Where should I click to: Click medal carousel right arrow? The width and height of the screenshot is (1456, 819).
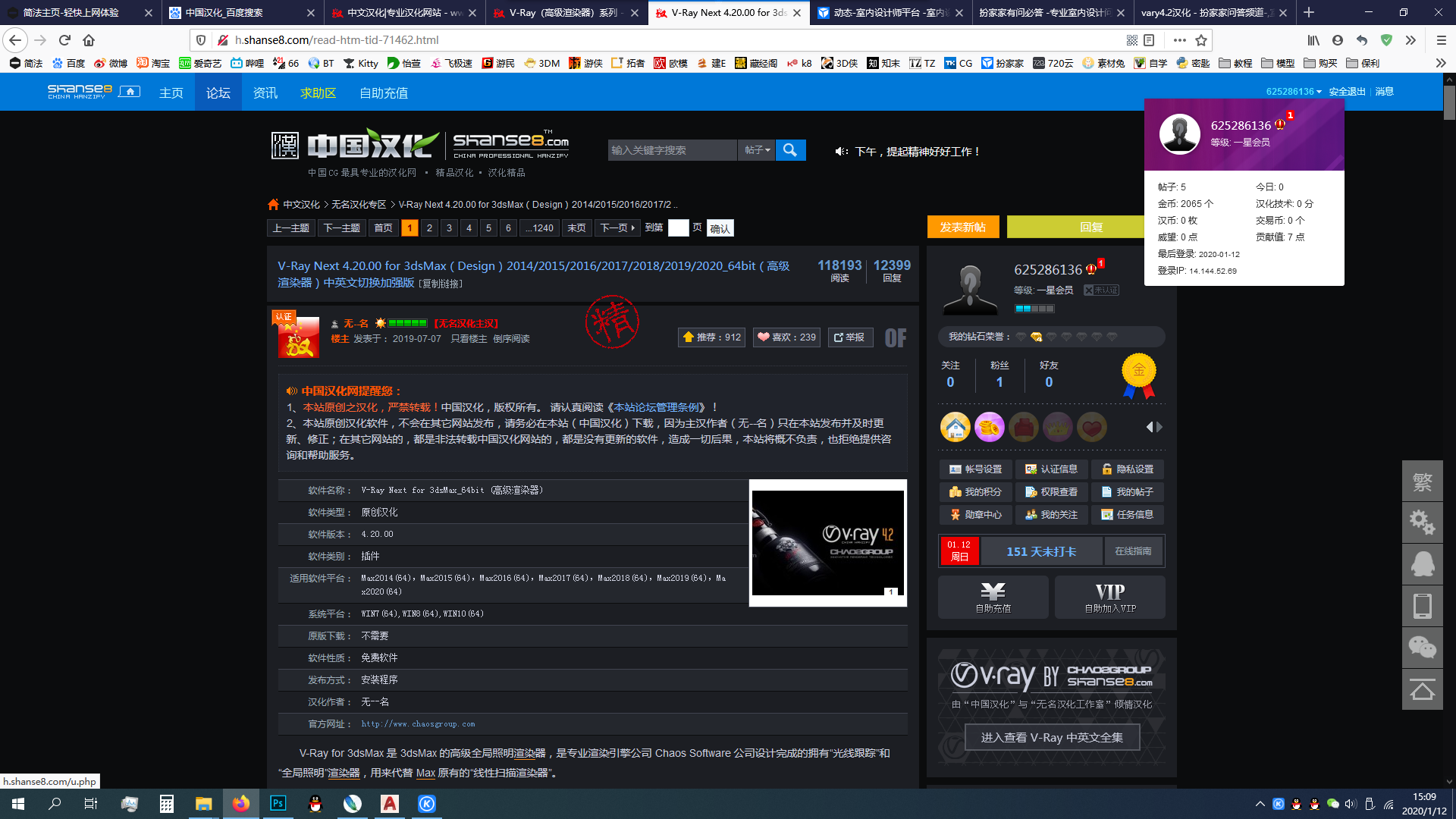coord(1159,428)
